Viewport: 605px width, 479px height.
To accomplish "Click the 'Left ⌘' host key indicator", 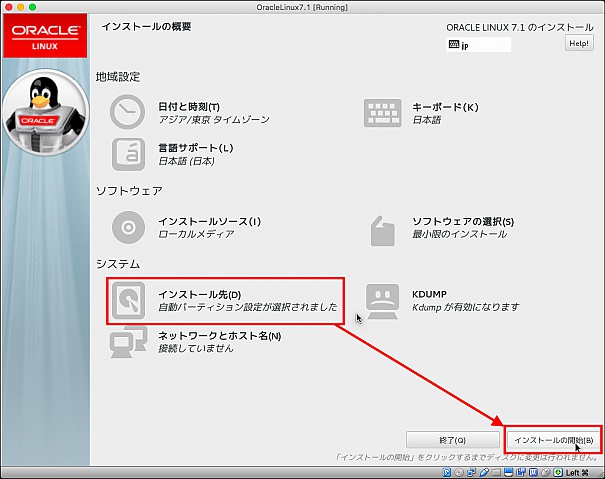I will [577, 473].
